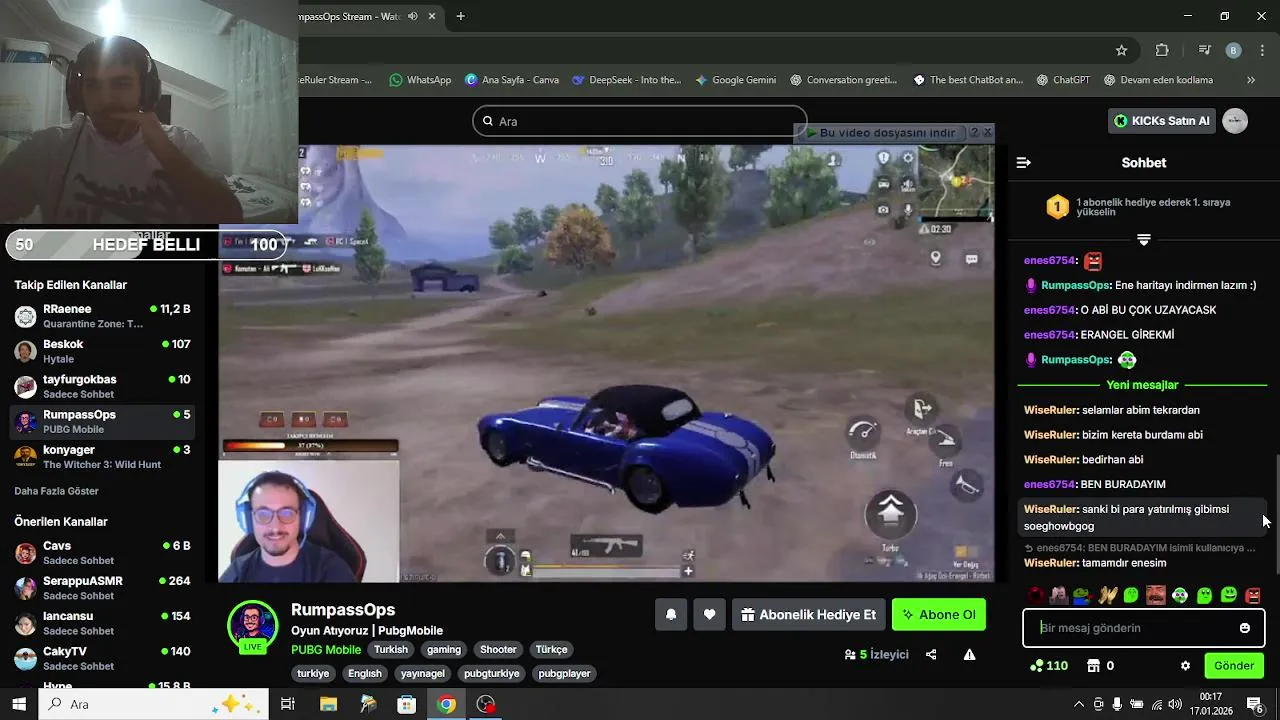This screenshot has width=1280, height=720.
Task: Follow channel with the heart button
Action: pyautogui.click(x=709, y=614)
